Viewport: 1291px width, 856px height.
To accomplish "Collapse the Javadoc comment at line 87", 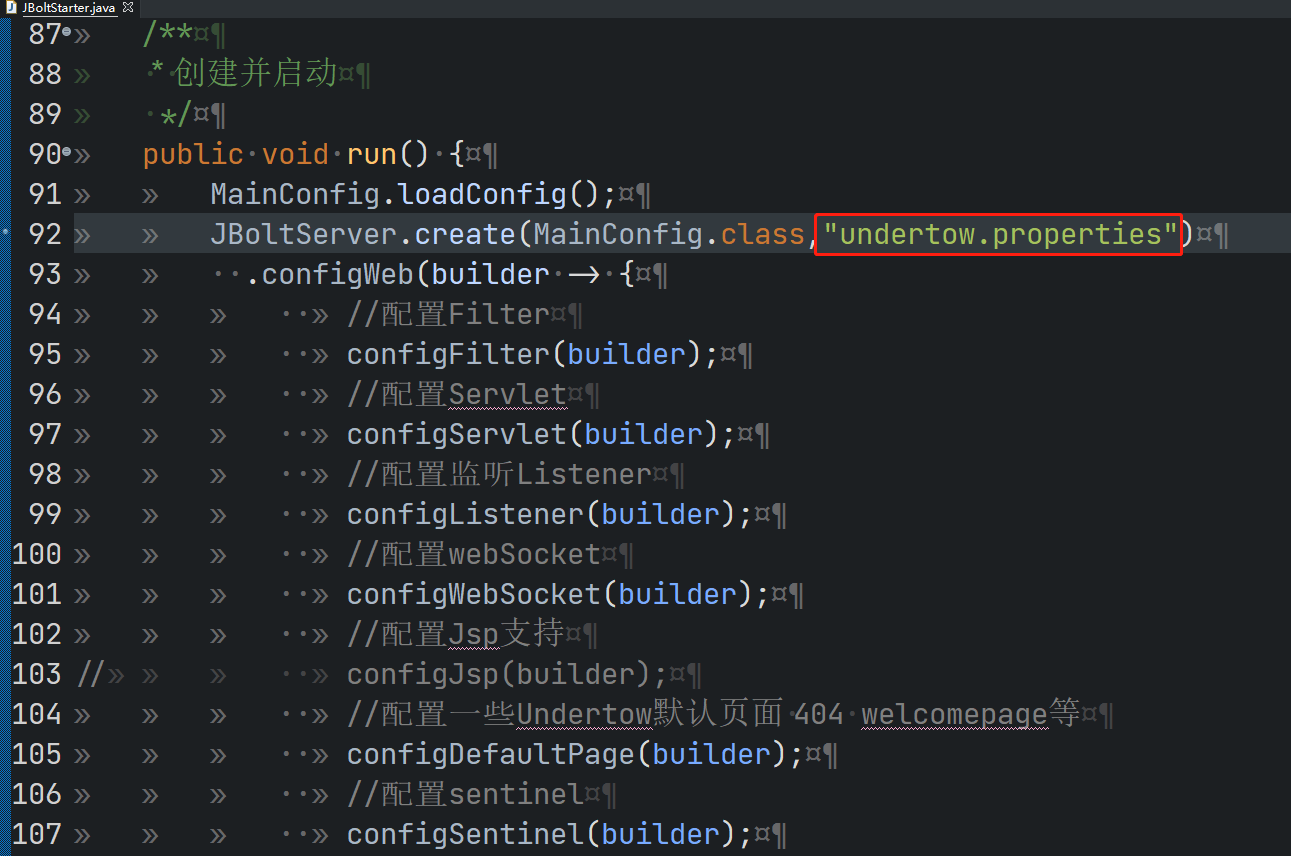I will 67,33.
